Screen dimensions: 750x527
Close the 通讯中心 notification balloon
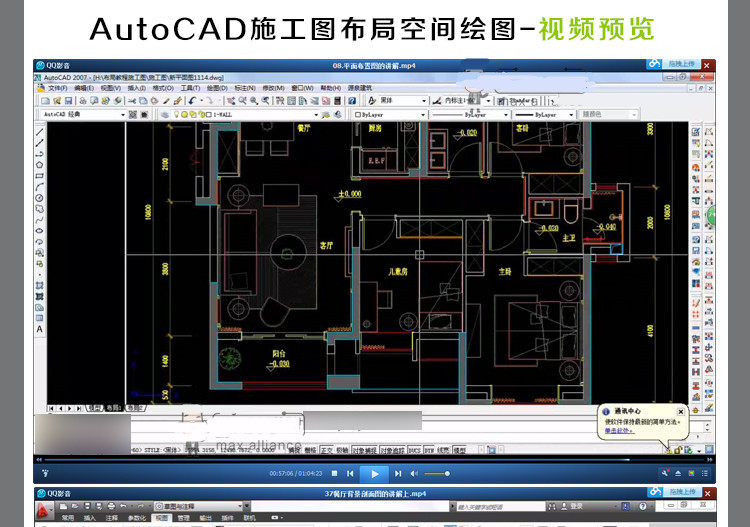681,411
